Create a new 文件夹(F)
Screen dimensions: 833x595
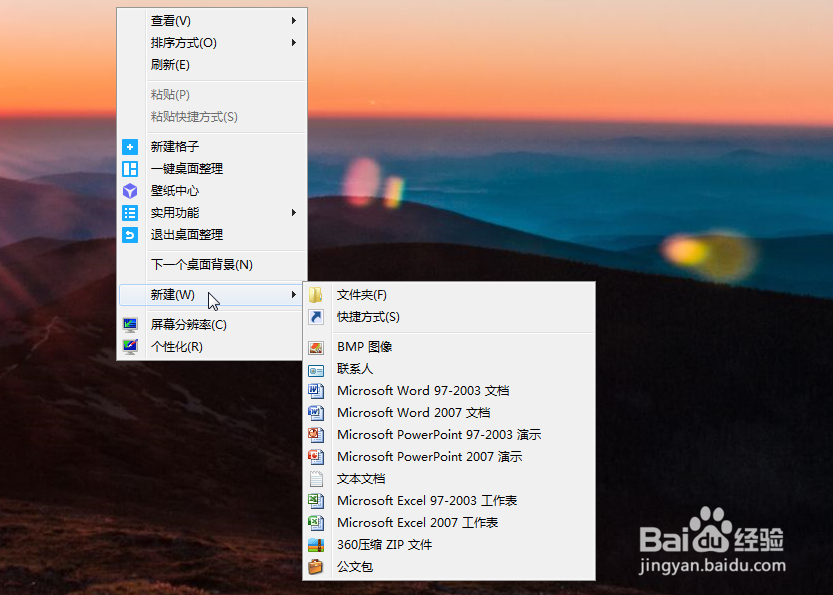point(449,295)
